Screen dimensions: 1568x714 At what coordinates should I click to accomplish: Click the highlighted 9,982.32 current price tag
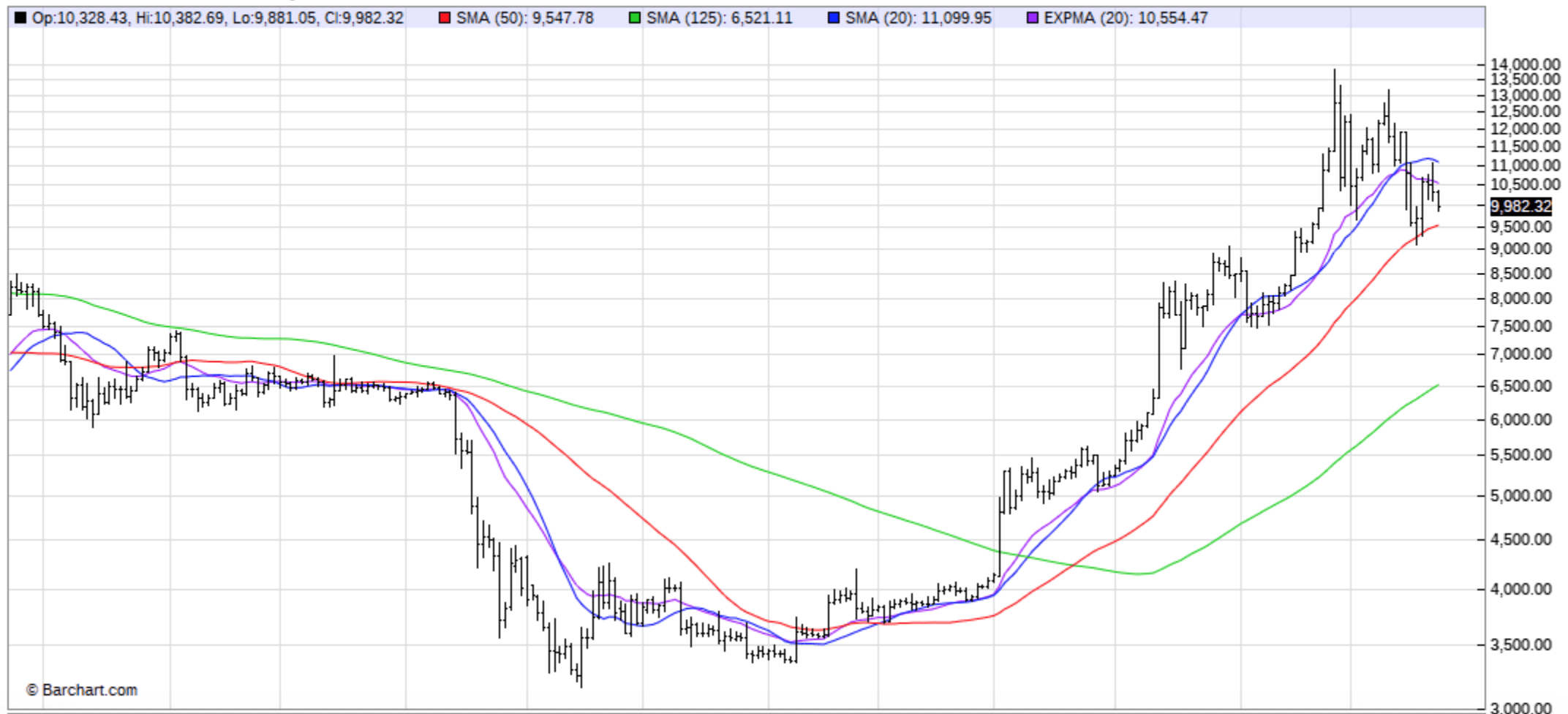tap(1521, 206)
